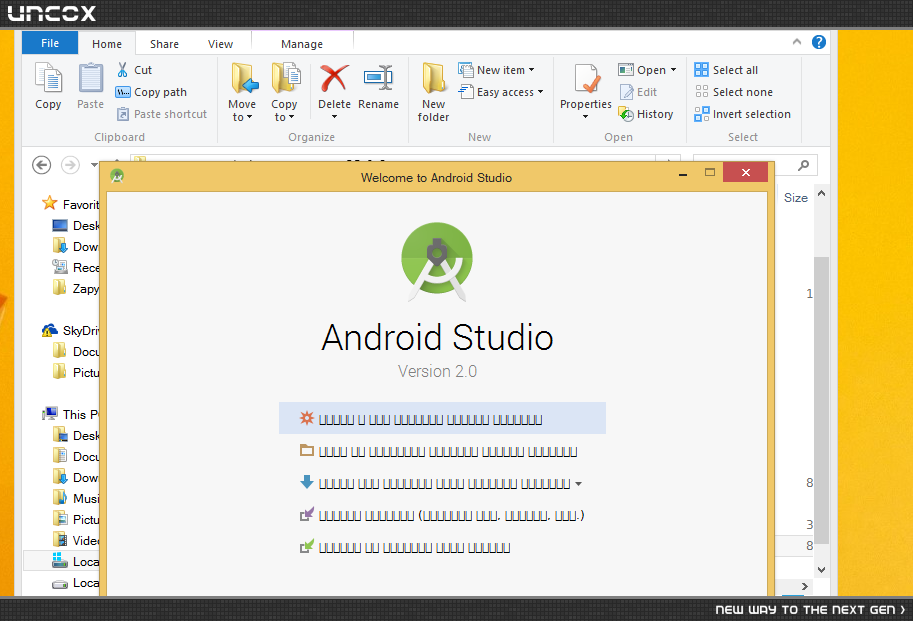
Task: Select Music folder under This PC
Action: point(76,498)
